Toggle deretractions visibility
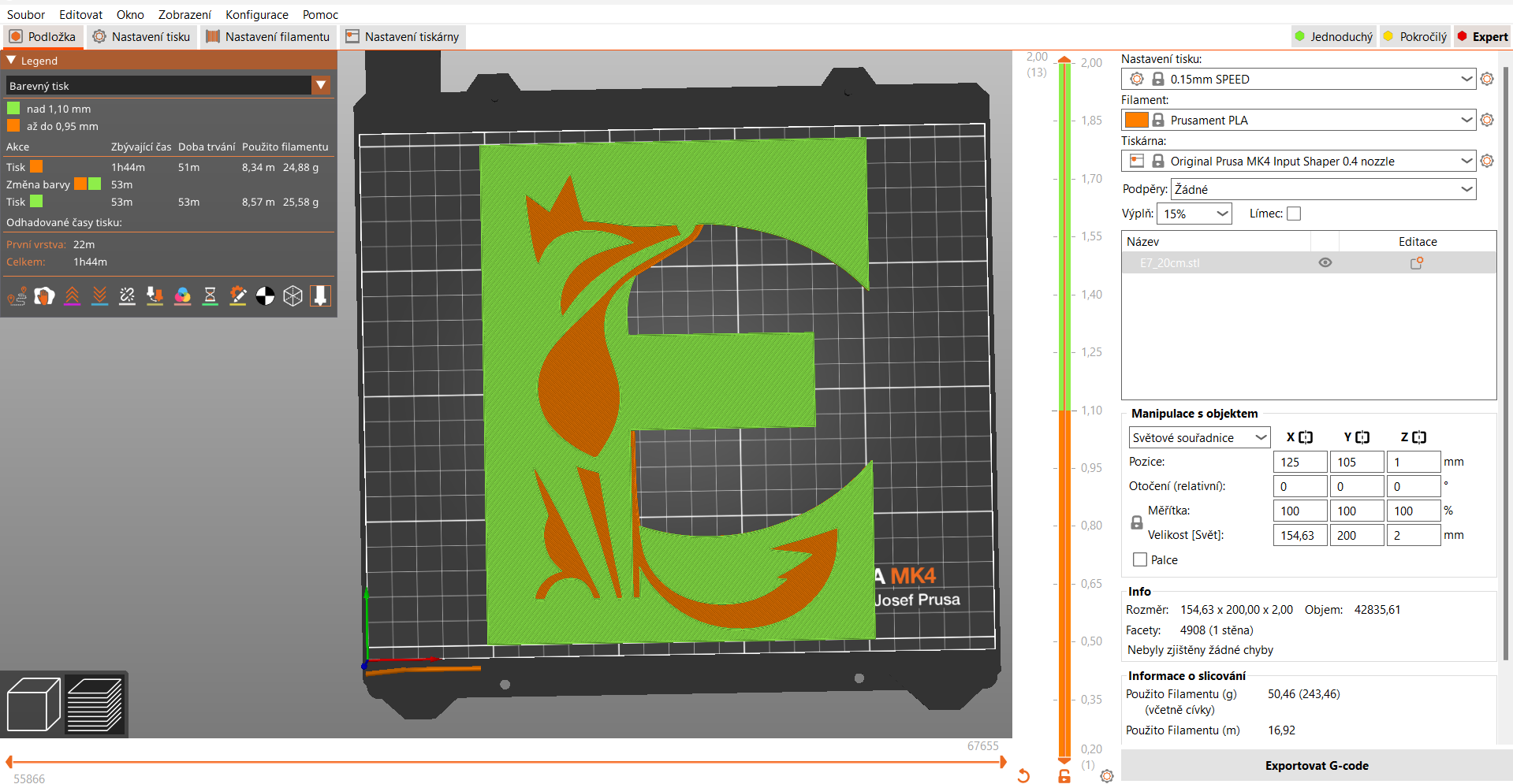The width and height of the screenshot is (1513, 784). [99, 295]
